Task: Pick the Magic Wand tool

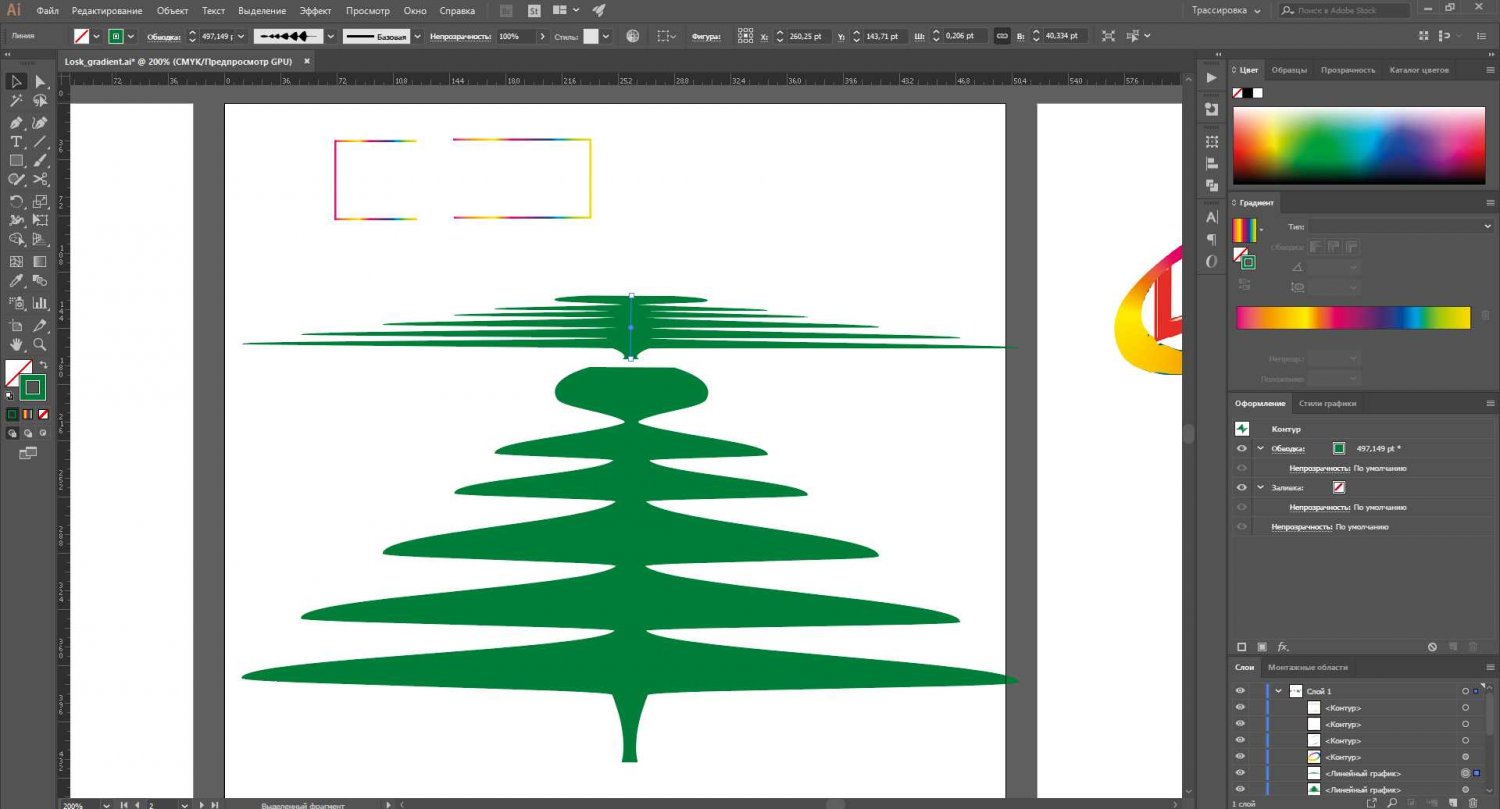Action: coord(17,101)
